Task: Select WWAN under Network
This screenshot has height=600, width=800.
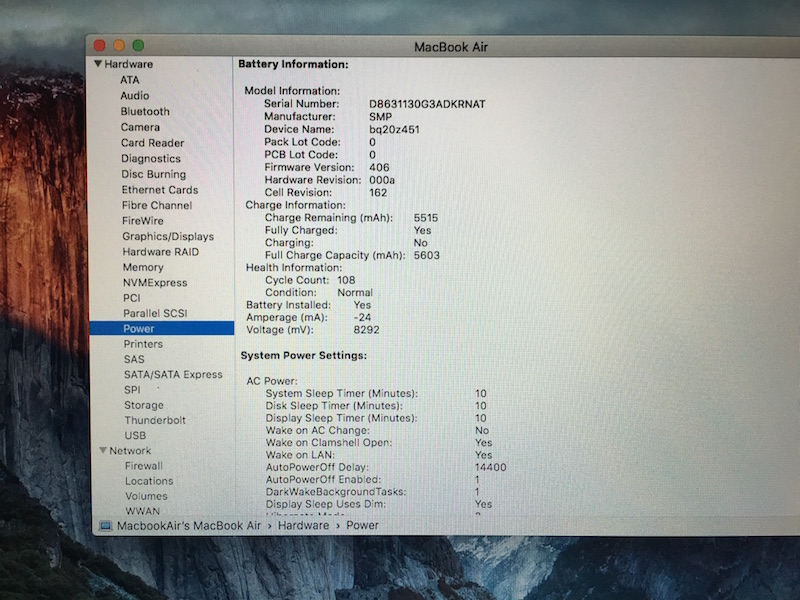Action: coord(142,510)
